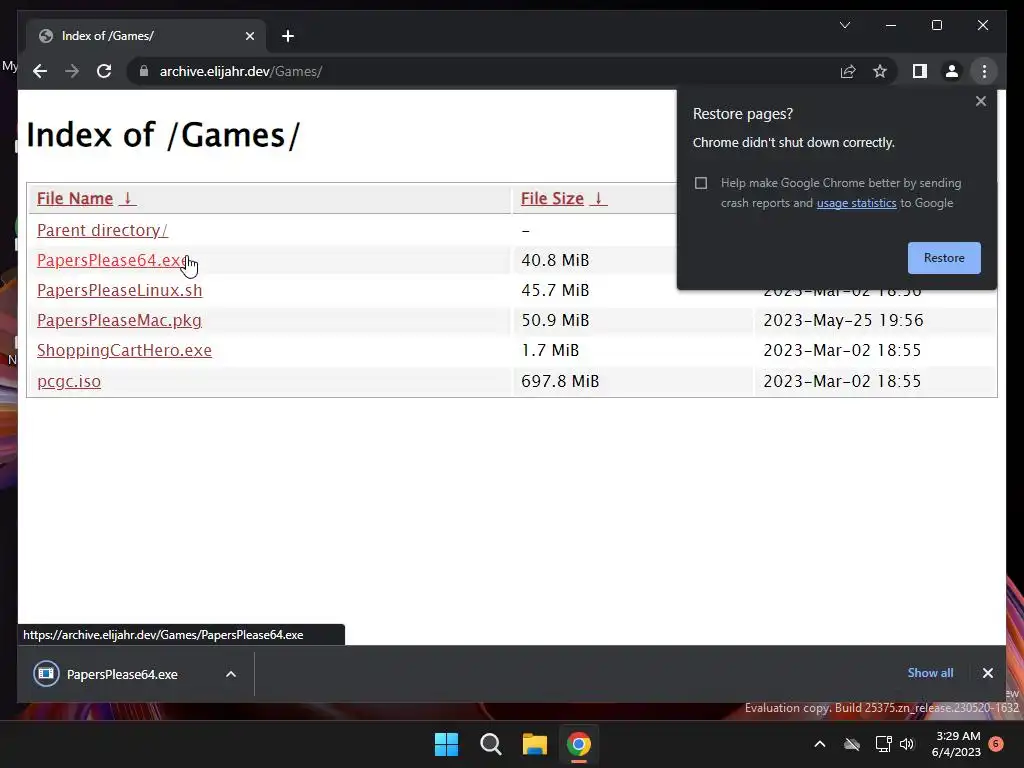Download PapersPleaseMac.pkg
The image size is (1024, 768).
119,321
